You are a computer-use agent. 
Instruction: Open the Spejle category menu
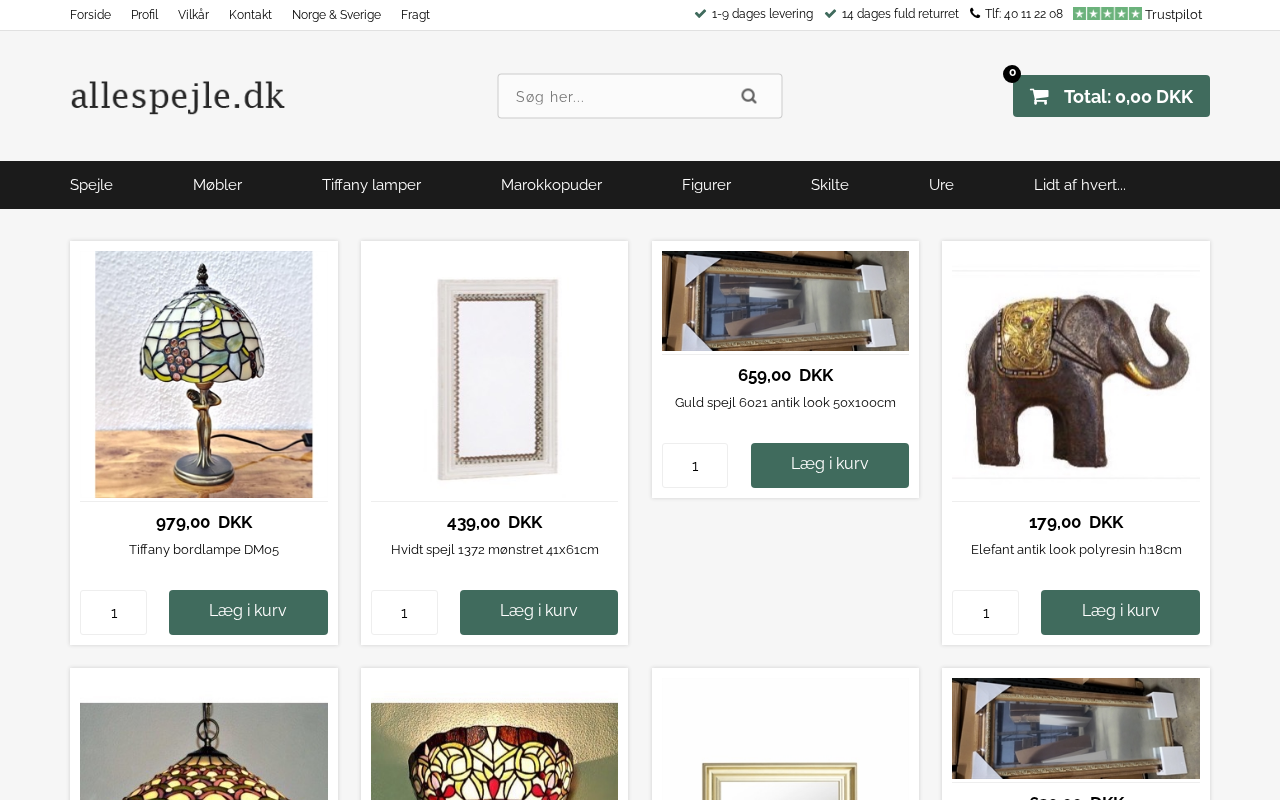point(91,185)
